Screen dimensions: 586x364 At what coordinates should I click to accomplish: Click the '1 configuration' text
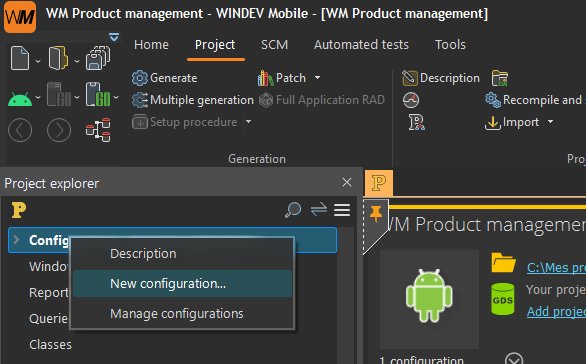pyautogui.click(x=421, y=360)
